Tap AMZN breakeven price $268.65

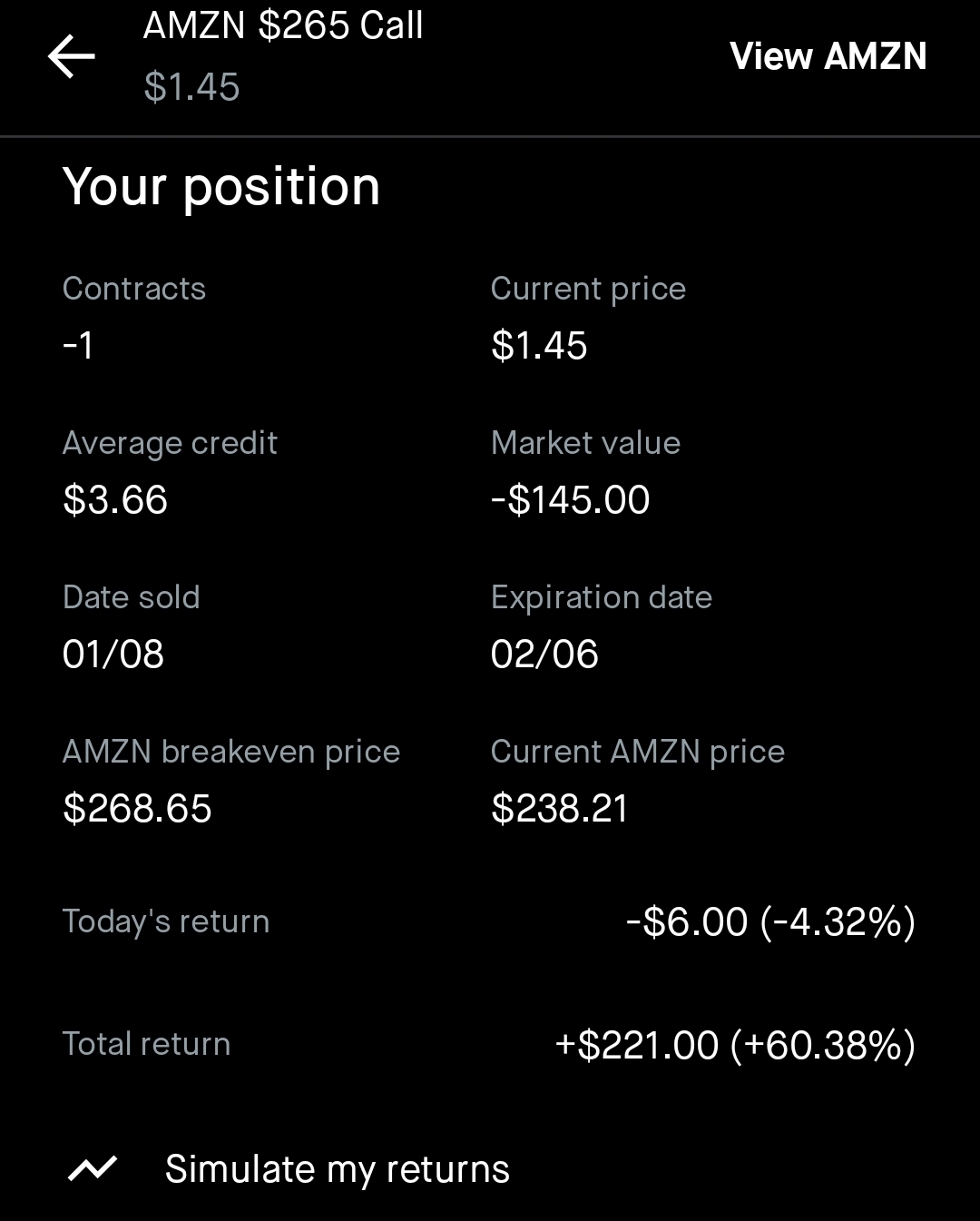(x=137, y=809)
